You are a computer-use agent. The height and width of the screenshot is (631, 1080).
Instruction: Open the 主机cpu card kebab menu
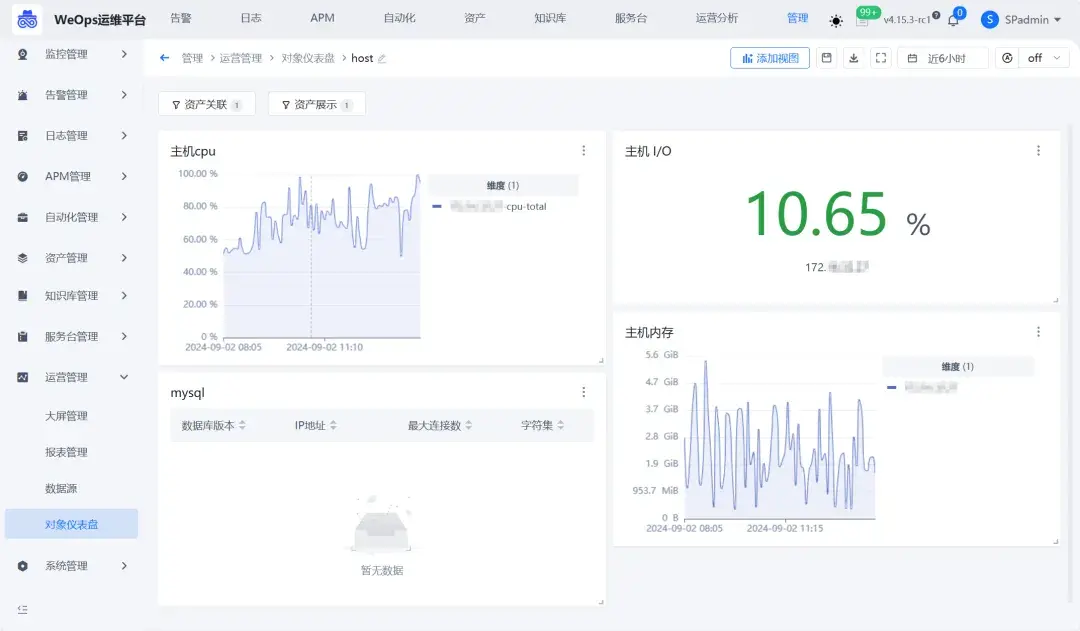pos(584,150)
